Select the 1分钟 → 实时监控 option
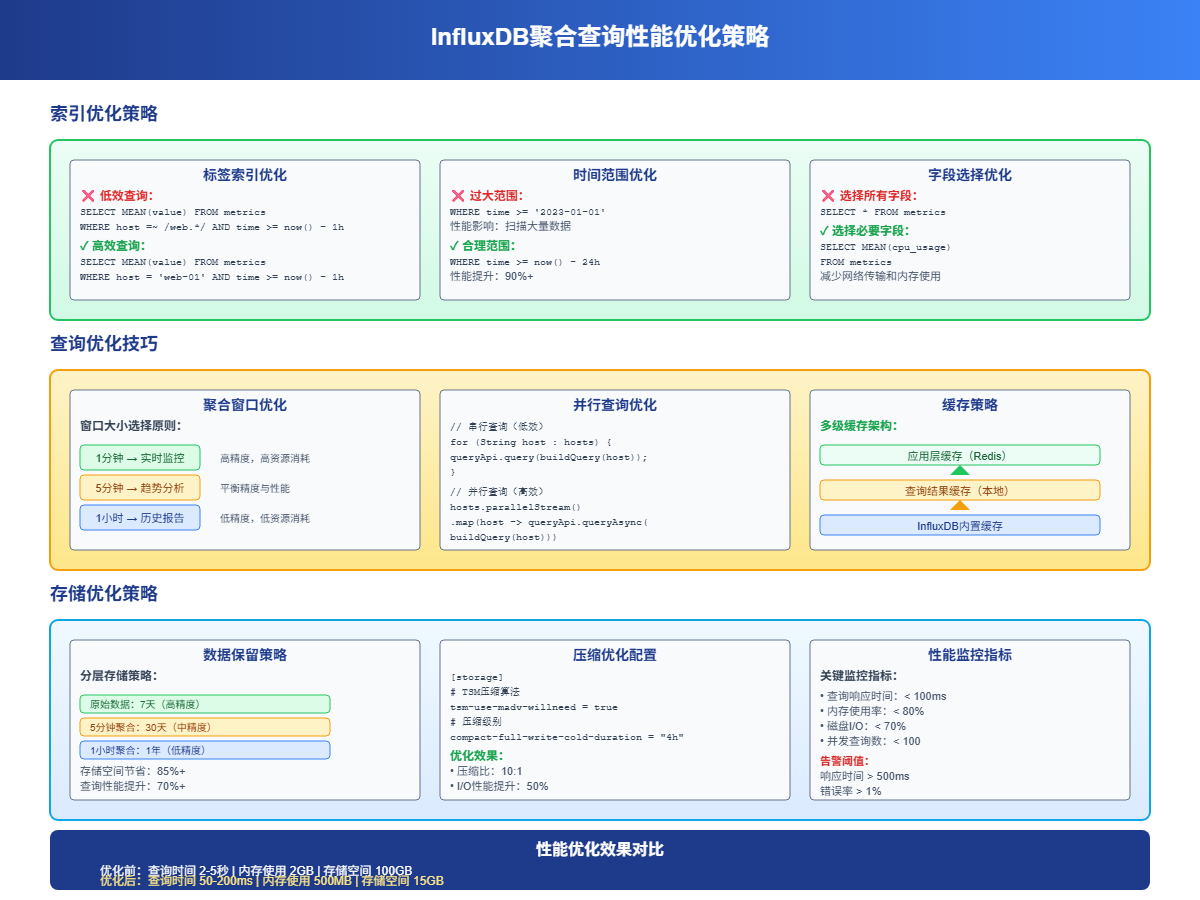 [139, 457]
